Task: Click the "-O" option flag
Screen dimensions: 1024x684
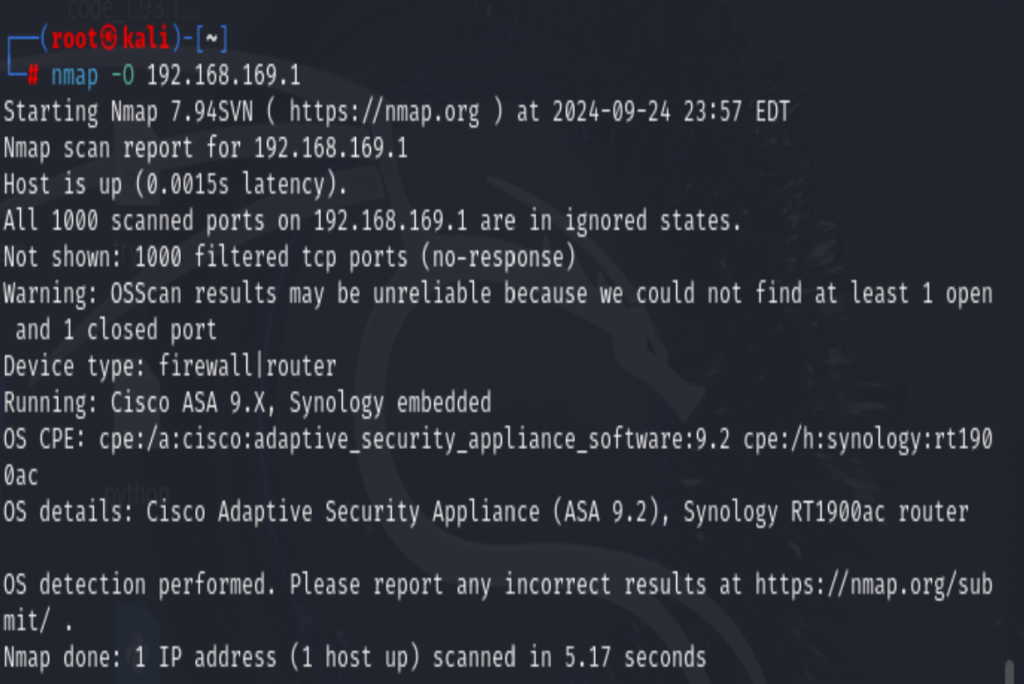Action: click(x=123, y=76)
